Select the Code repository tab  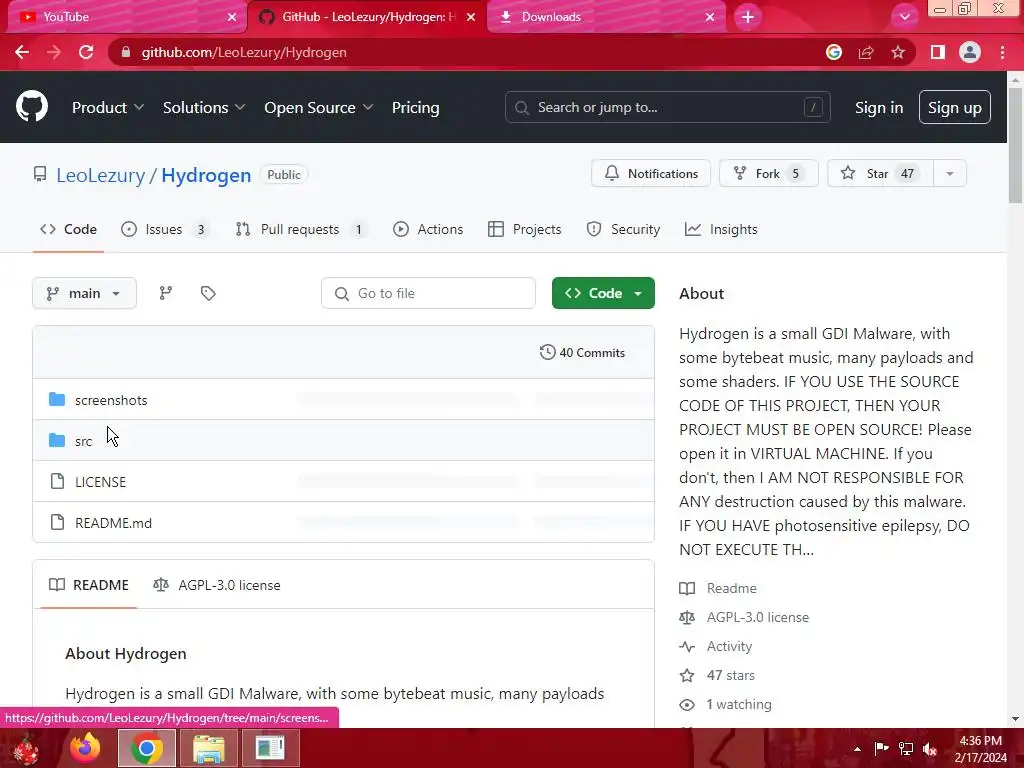click(69, 229)
